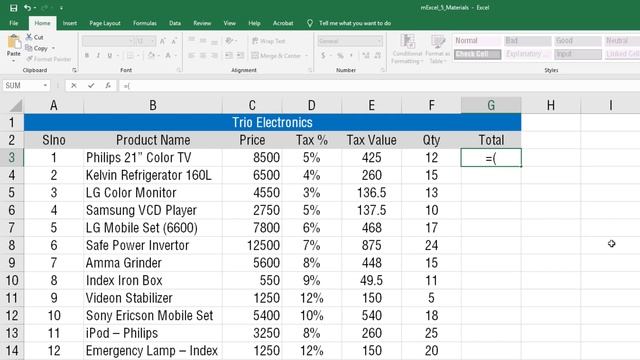640x360 pixels.
Task: Click Merge & Center button
Action: pos(276,56)
